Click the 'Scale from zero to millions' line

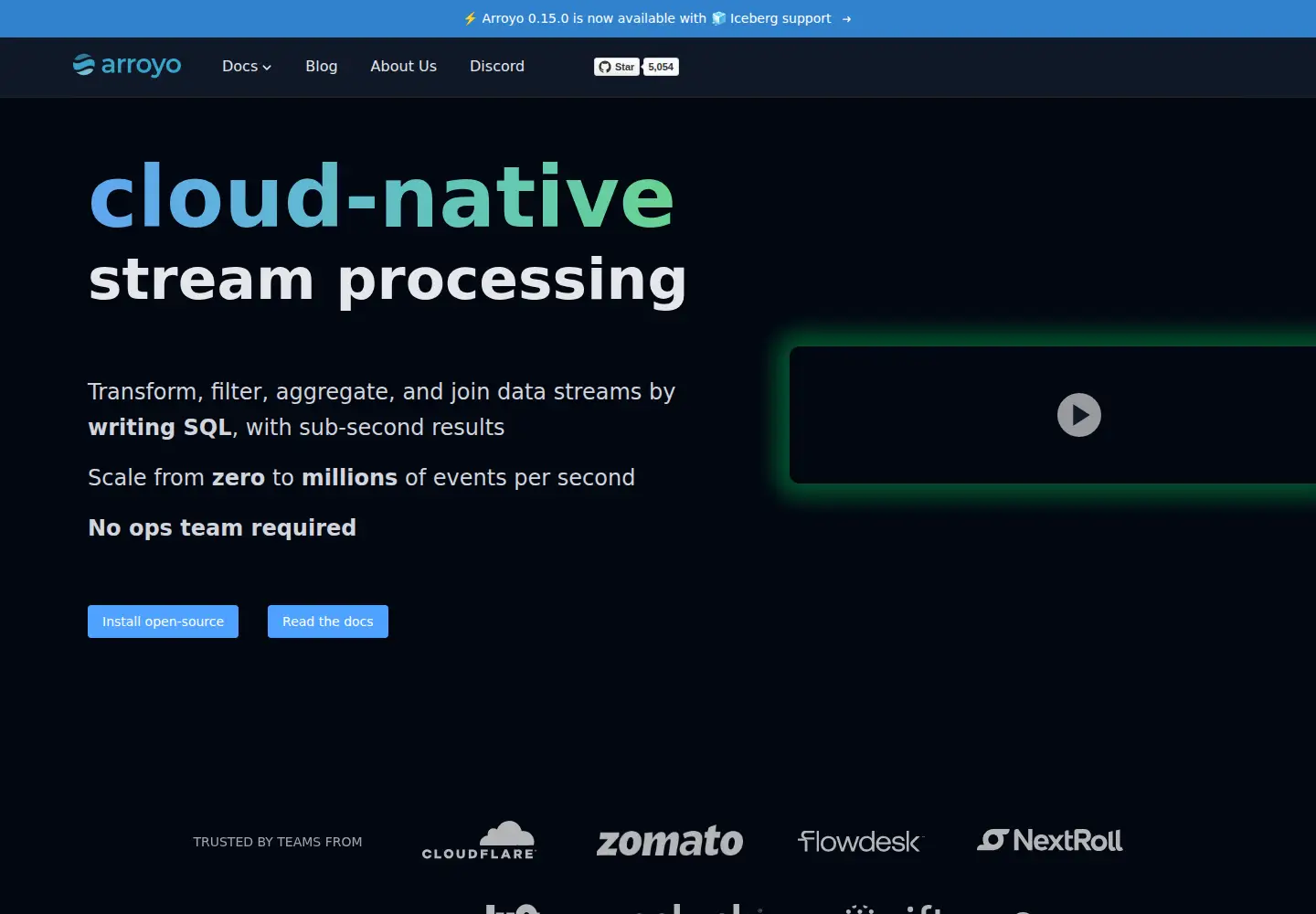coord(361,477)
